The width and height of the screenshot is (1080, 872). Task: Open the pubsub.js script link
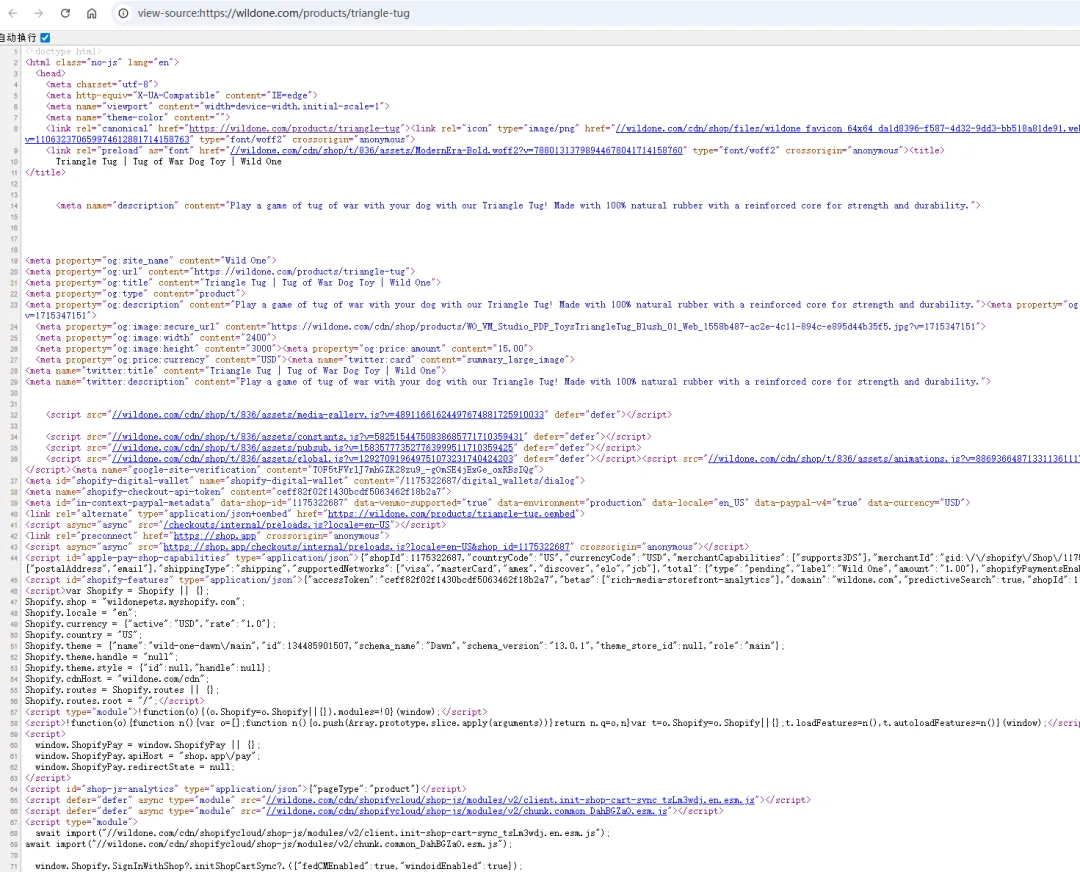313,448
